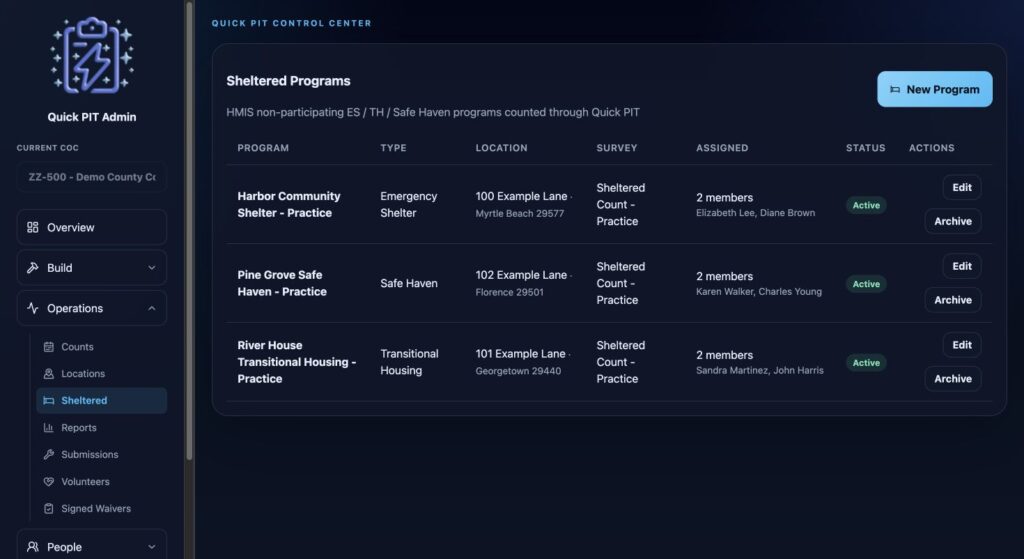Click the 'Safe Haven' type cell
Image resolution: width=1024 pixels, height=559 pixels.
click(x=409, y=283)
